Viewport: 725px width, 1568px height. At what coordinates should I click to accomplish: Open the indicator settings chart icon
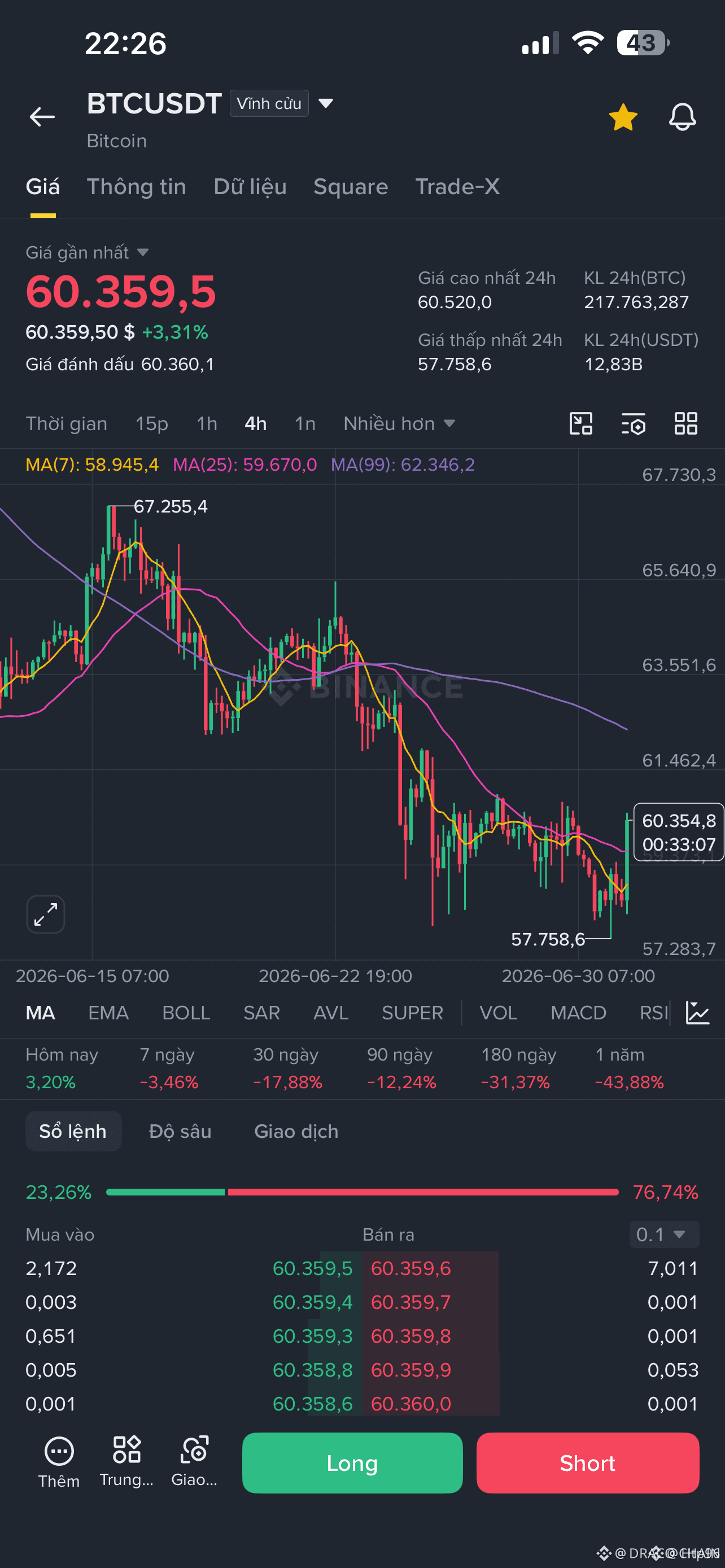pos(697,1013)
